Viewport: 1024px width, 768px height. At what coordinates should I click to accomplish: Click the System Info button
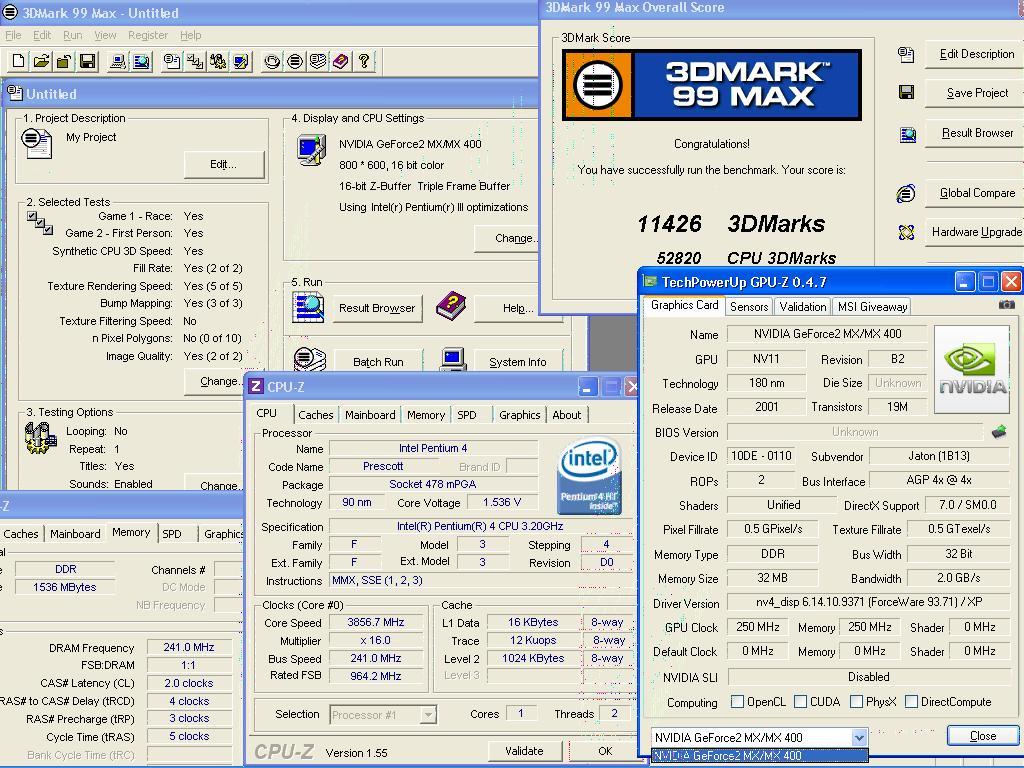pos(517,362)
